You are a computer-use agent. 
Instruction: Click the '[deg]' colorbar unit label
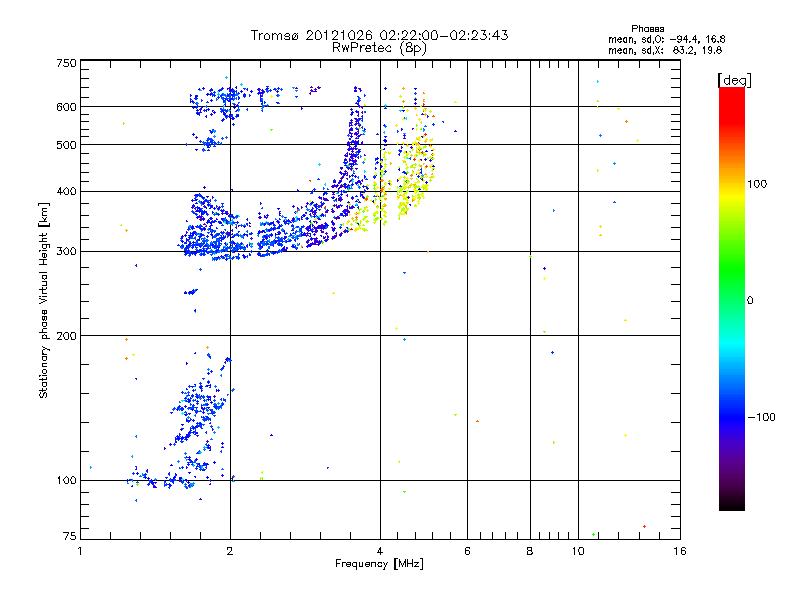(734, 80)
